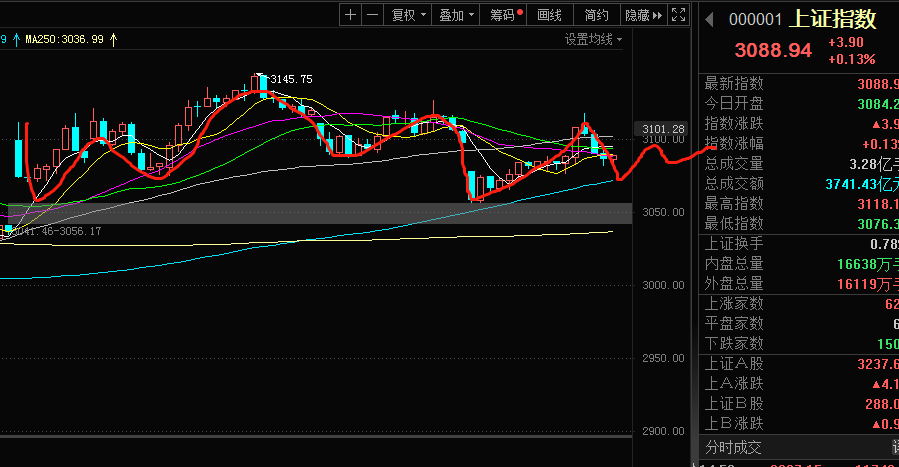899x467 pixels.
Task: Click the 3101.28 price axis label
Action: coord(663,129)
